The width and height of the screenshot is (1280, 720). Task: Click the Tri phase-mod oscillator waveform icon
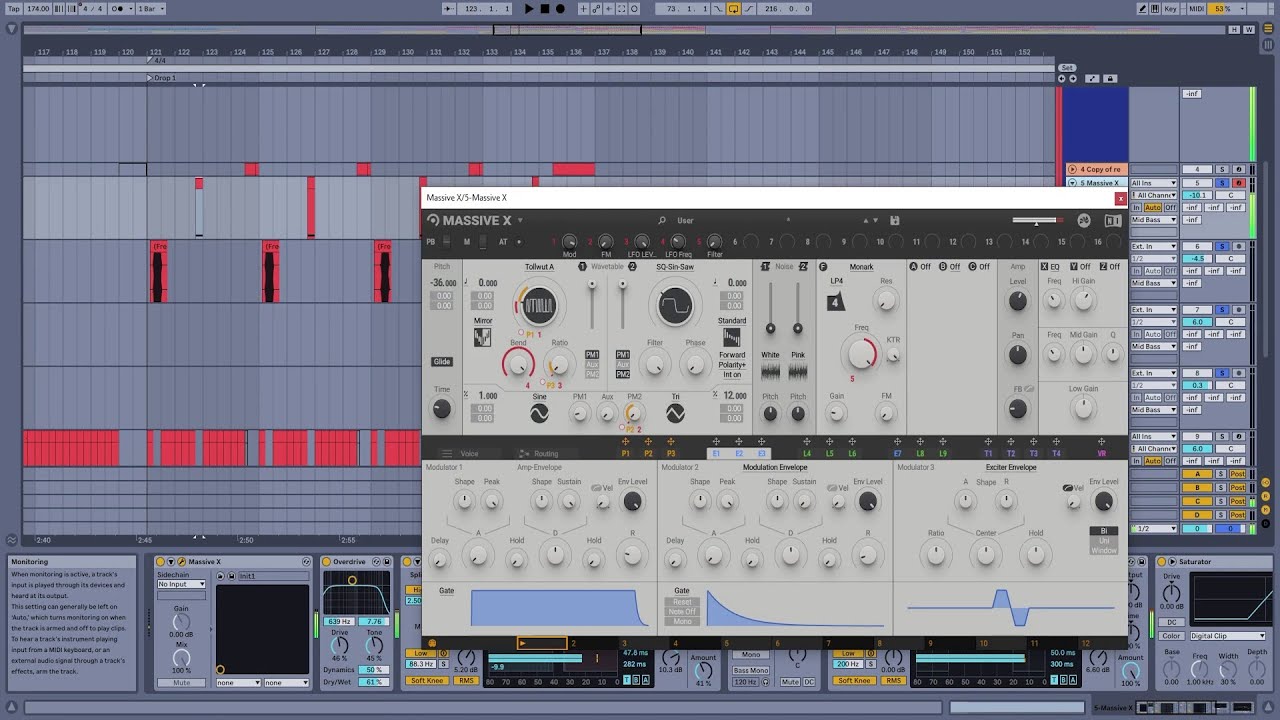[675, 412]
